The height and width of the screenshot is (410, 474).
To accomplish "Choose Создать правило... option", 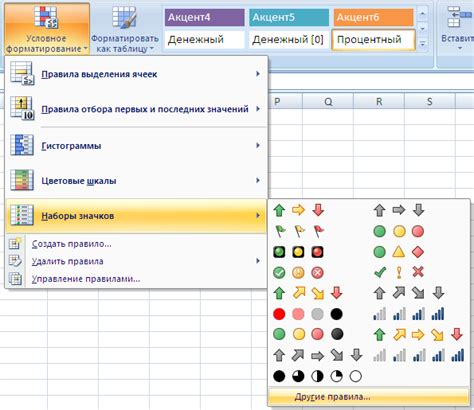I will (136, 244).
